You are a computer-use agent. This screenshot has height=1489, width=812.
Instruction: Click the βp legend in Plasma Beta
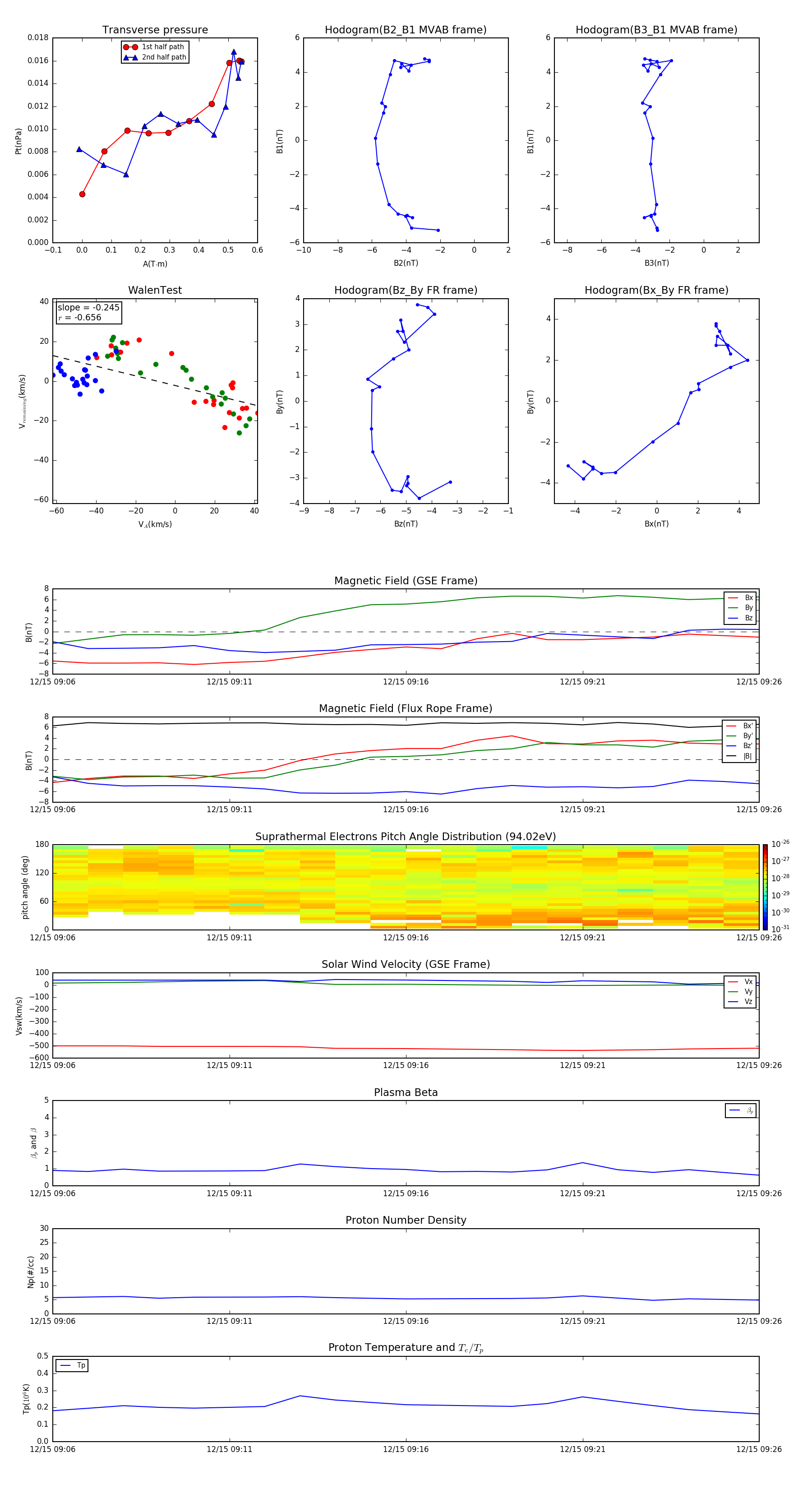point(741,1110)
